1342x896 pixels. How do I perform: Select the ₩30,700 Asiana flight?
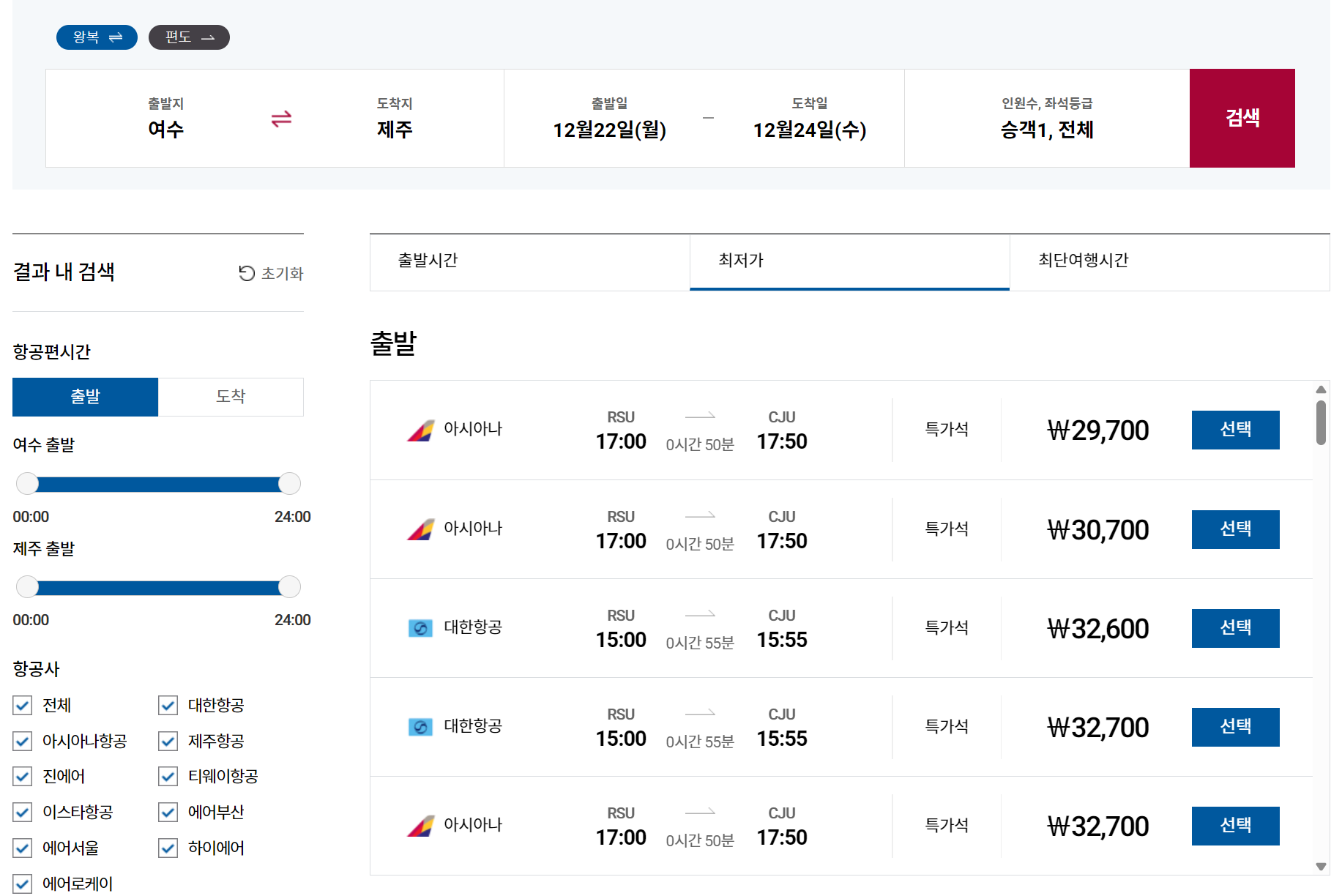(x=1235, y=529)
